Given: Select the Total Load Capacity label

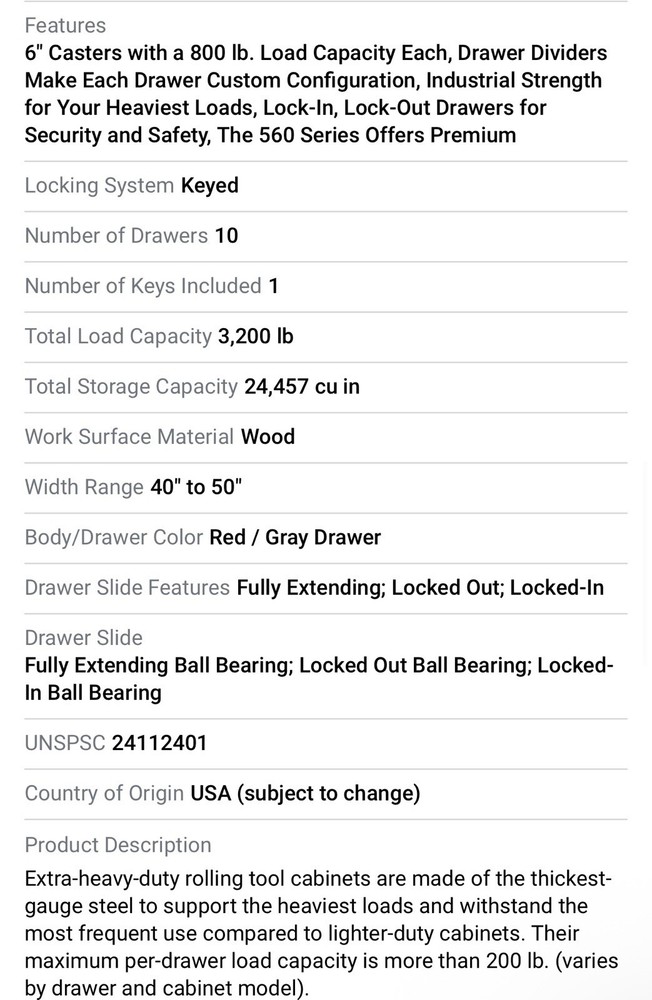Looking at the screenshot, I should point(118,336).
